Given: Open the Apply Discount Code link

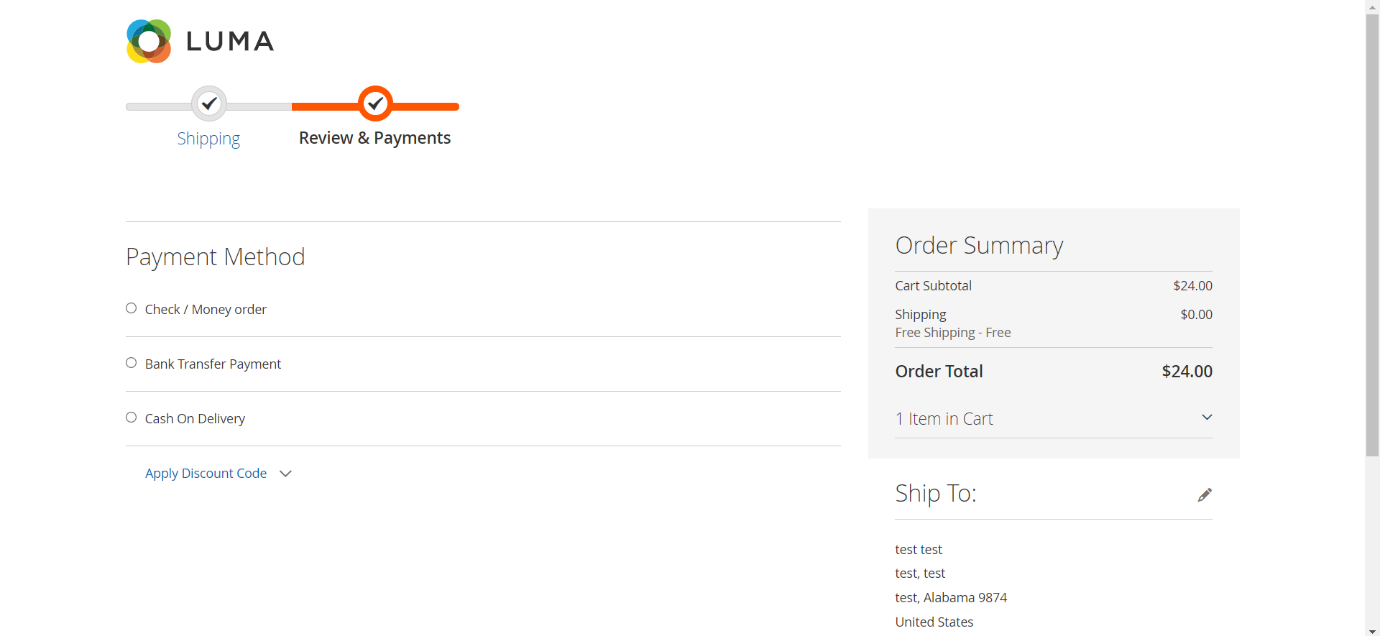Looking at the screenshot, I should click(206, 473).
